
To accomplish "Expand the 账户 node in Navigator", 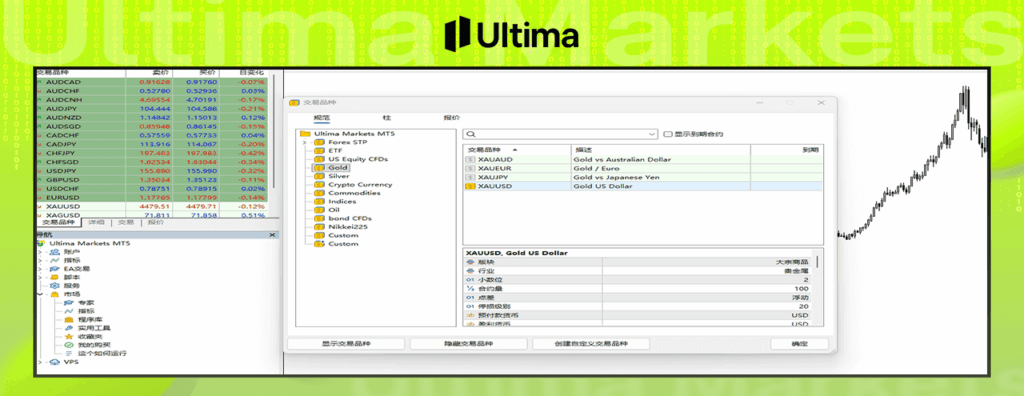I will coord(40,252).
